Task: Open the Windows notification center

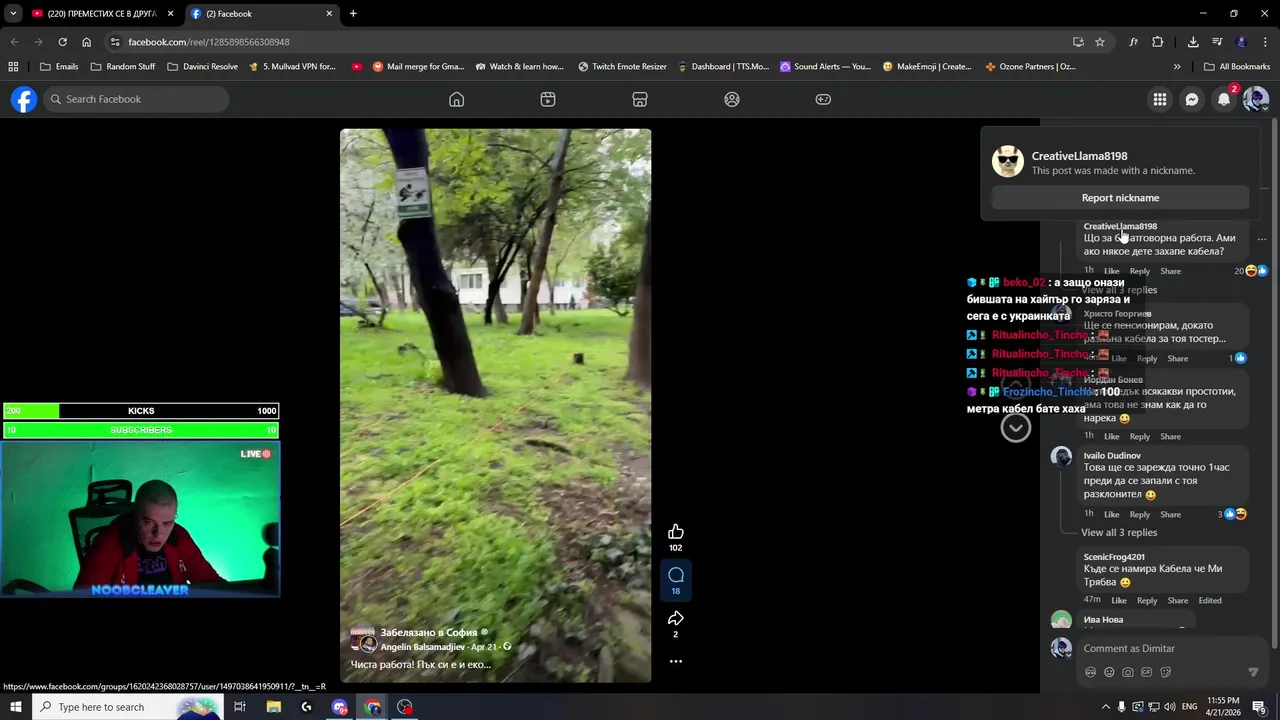Action: coord(1260,707)
